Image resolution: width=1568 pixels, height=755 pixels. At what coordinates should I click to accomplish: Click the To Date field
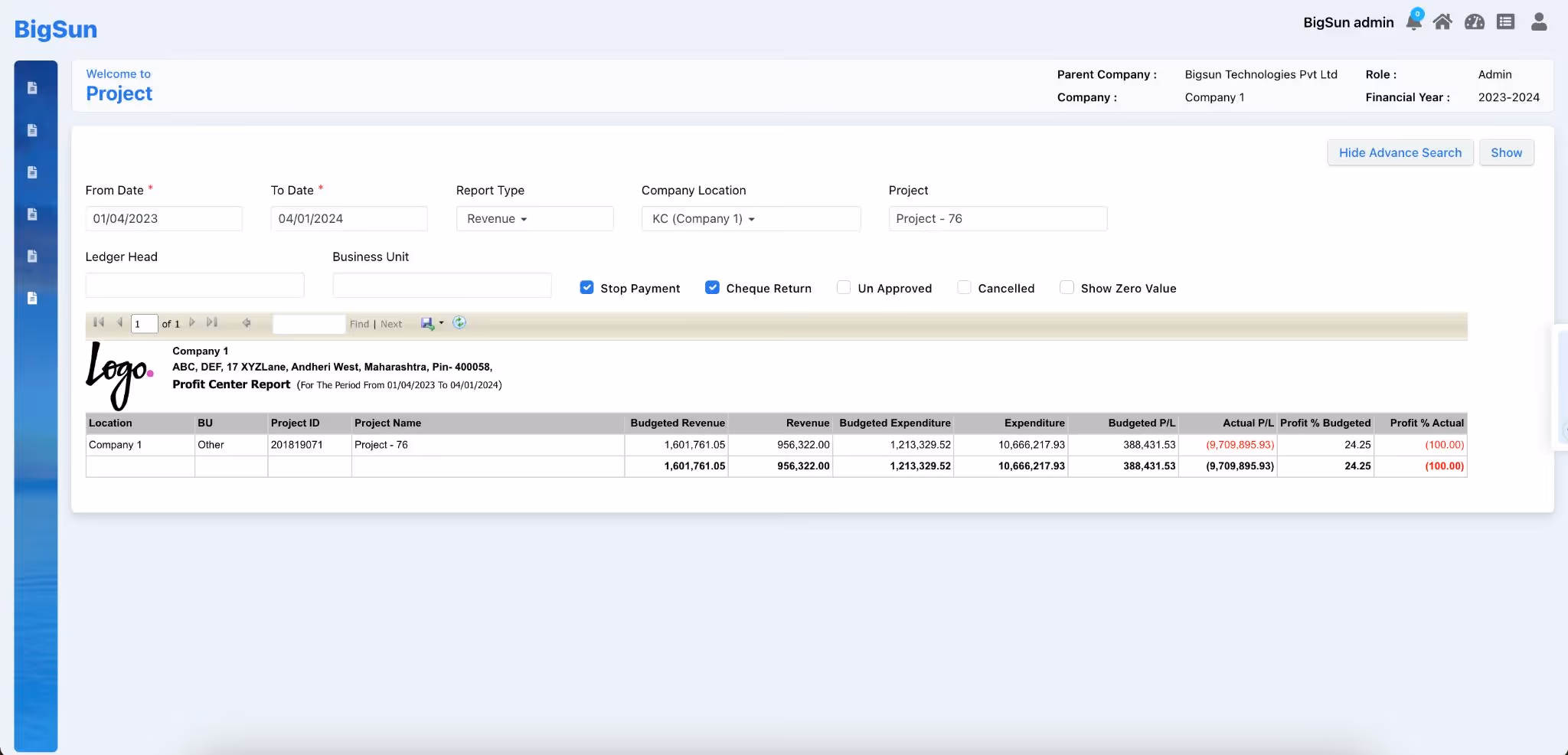(349, 218)
